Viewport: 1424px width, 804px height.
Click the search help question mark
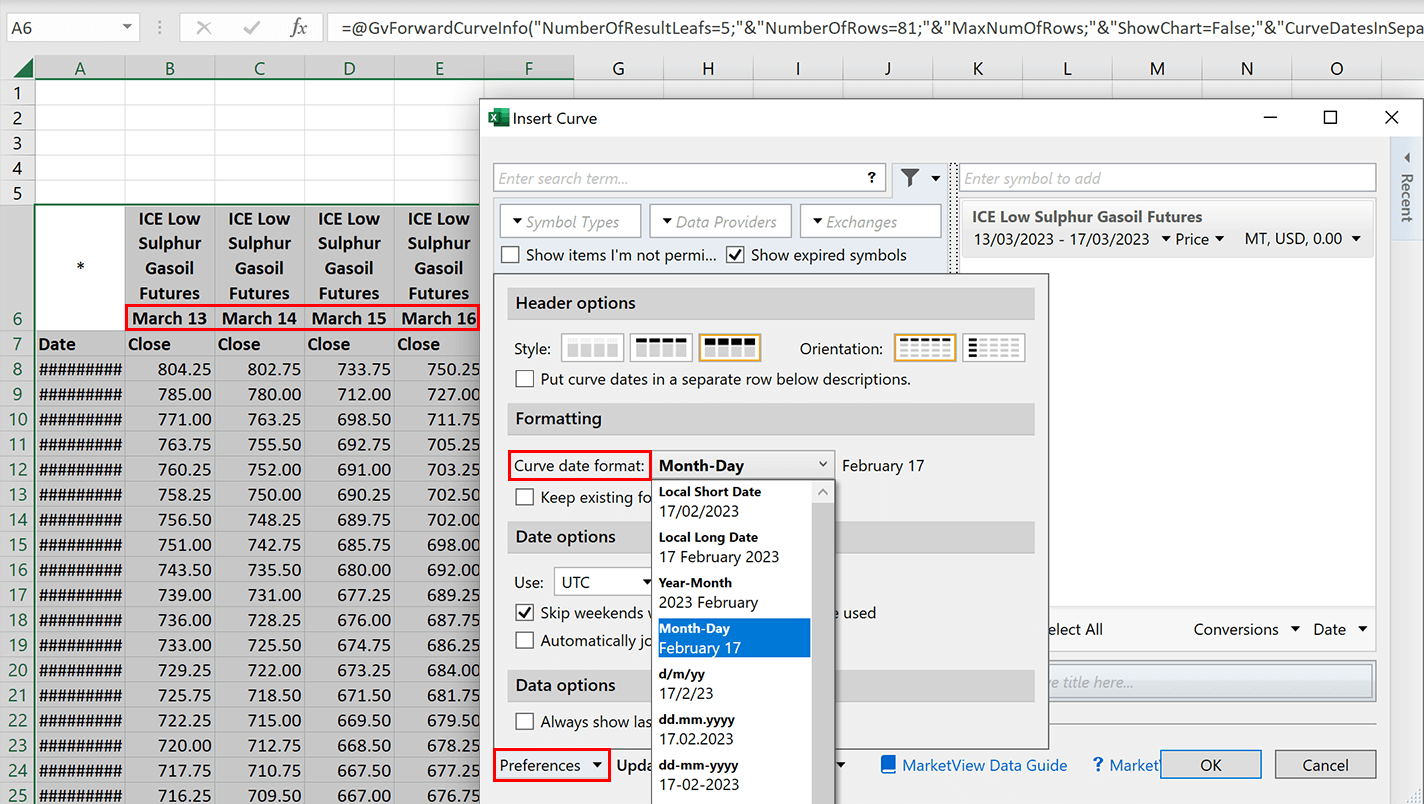pyautogui.click(x=872, y=178)
